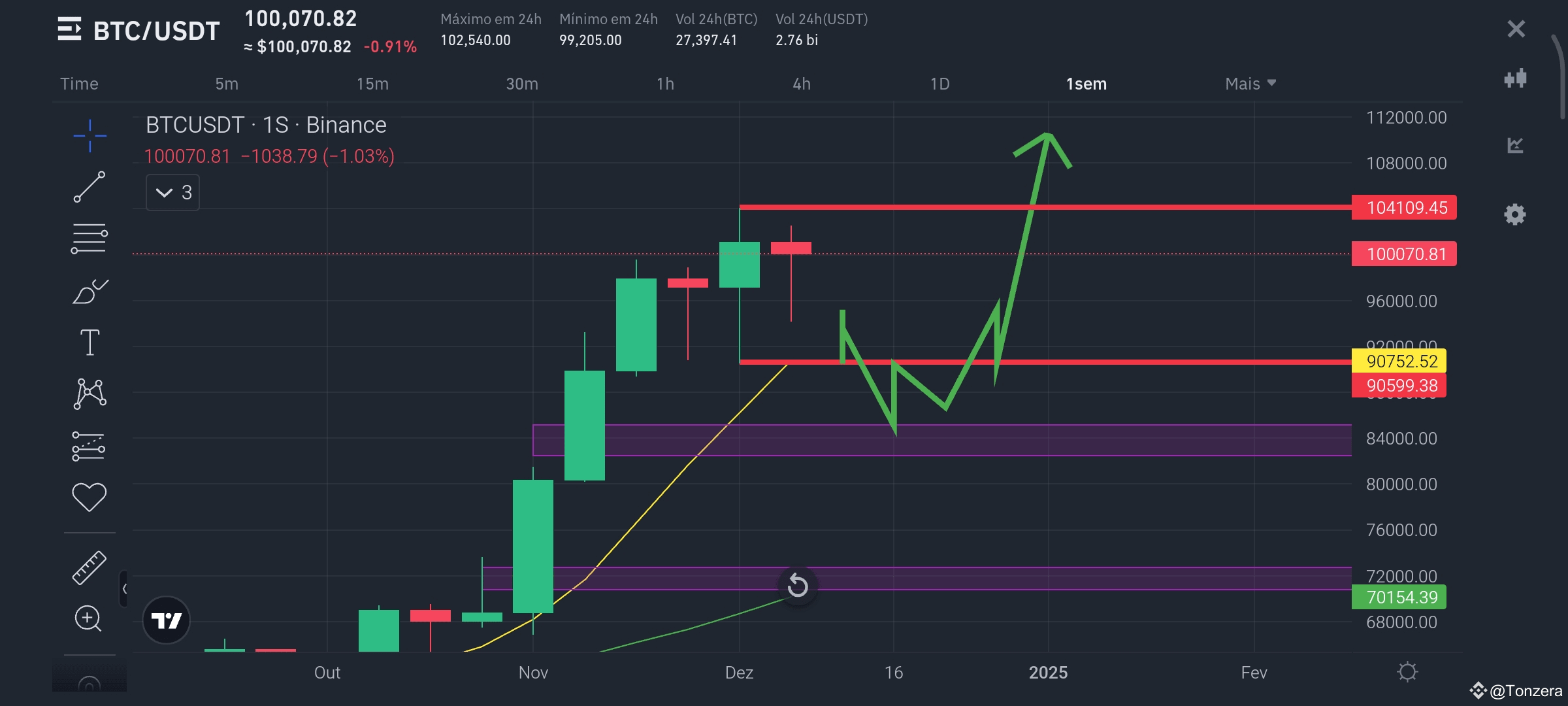
Task: Click the 104109.45 red price label
Action: point(1404,208)
